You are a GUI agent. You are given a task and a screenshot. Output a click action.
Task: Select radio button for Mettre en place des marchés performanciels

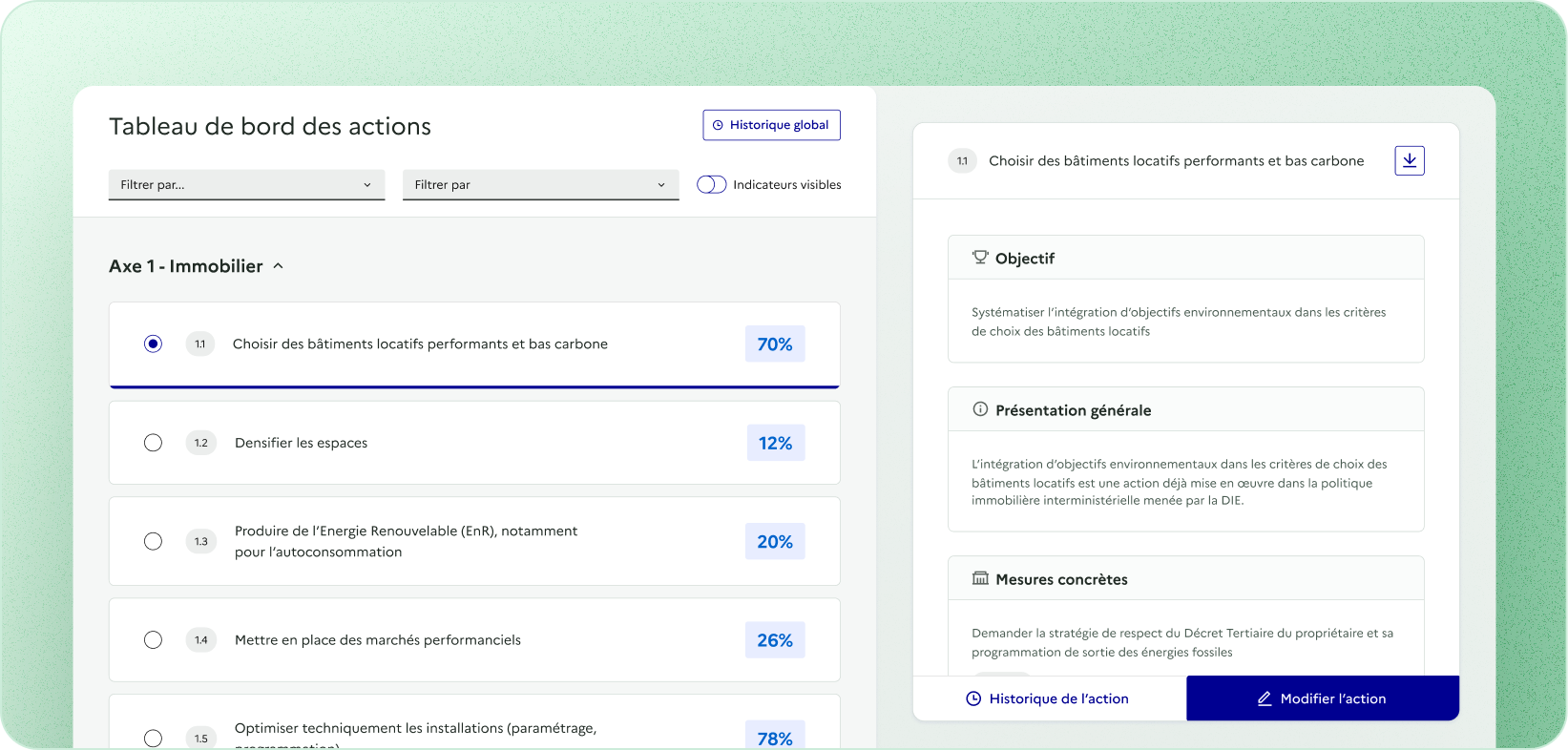[x=153, y=640]
